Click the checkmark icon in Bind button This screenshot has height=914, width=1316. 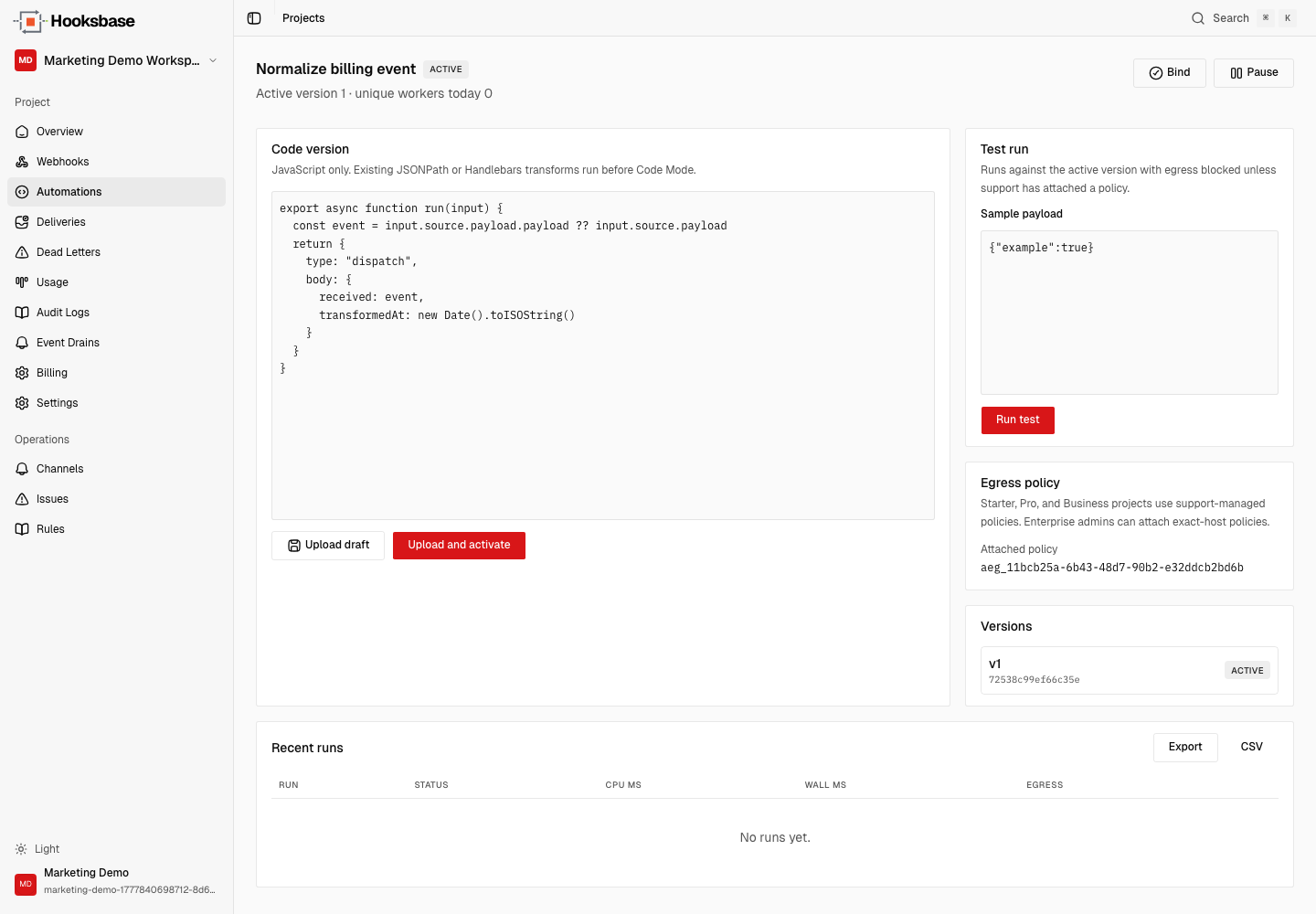1156,73
